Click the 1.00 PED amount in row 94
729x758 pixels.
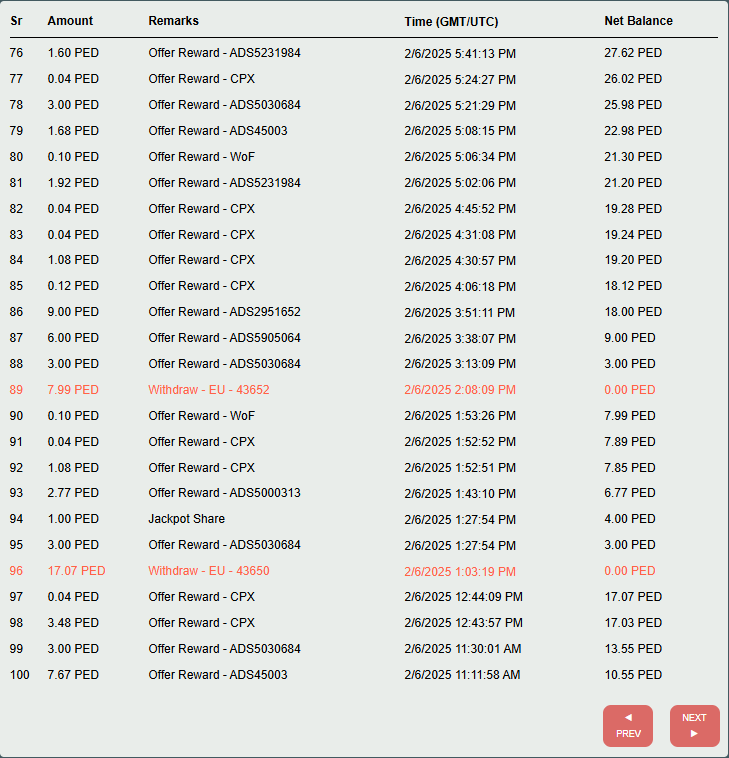[x=73, y=519]
